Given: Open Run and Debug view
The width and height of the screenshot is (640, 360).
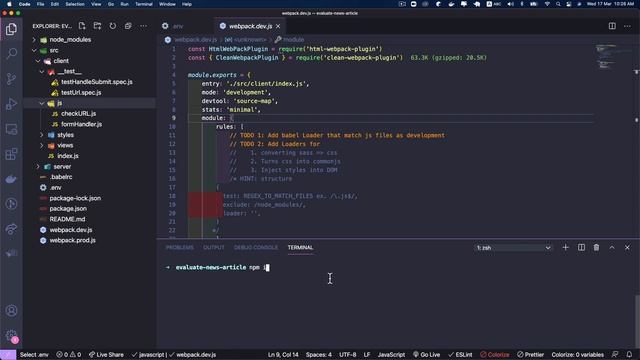Looking at the screenshot, I should [x=11, y=104].
